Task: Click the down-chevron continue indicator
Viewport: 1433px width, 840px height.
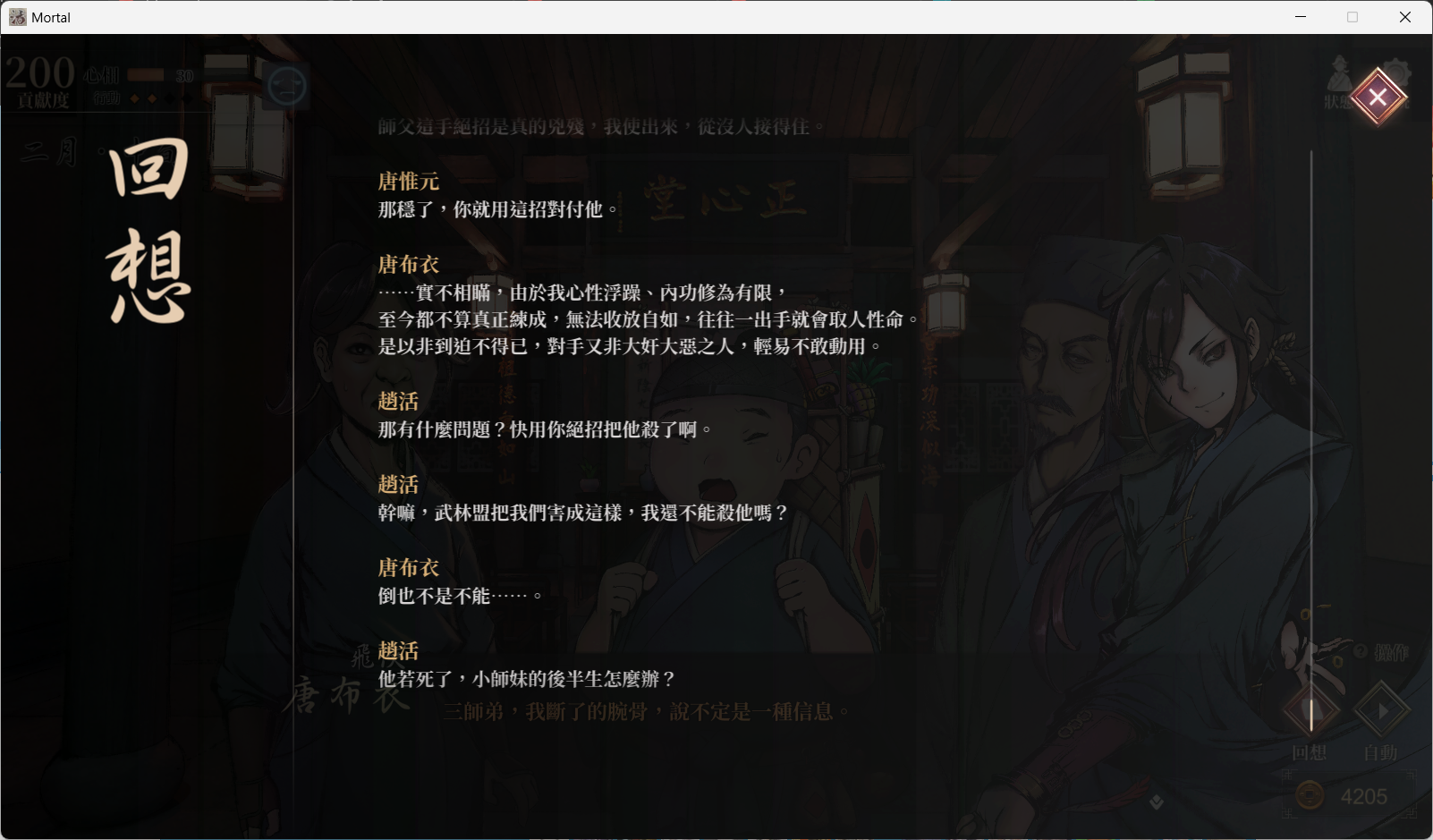Action: click(1157, 802)
